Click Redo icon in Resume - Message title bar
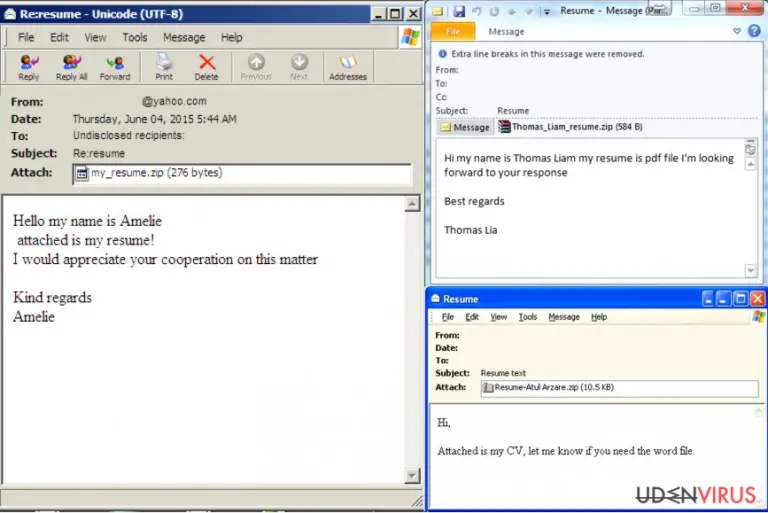 point(494,11)
